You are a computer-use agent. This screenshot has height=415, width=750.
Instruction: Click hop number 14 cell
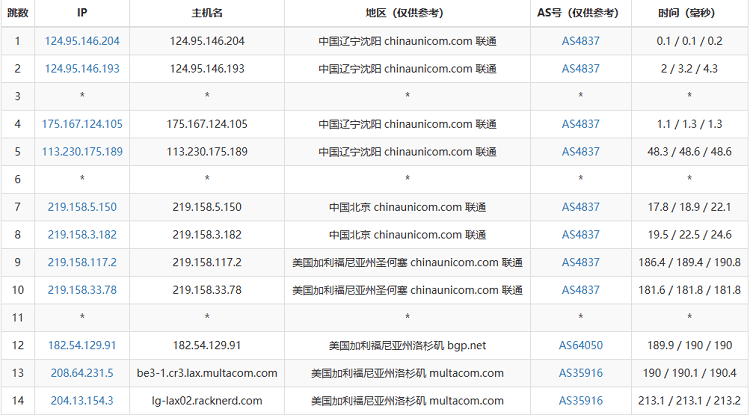click(18, 401)
